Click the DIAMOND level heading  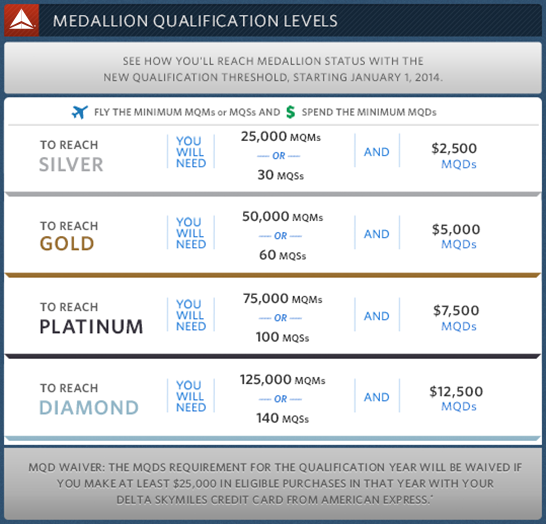tap(89, 407)
